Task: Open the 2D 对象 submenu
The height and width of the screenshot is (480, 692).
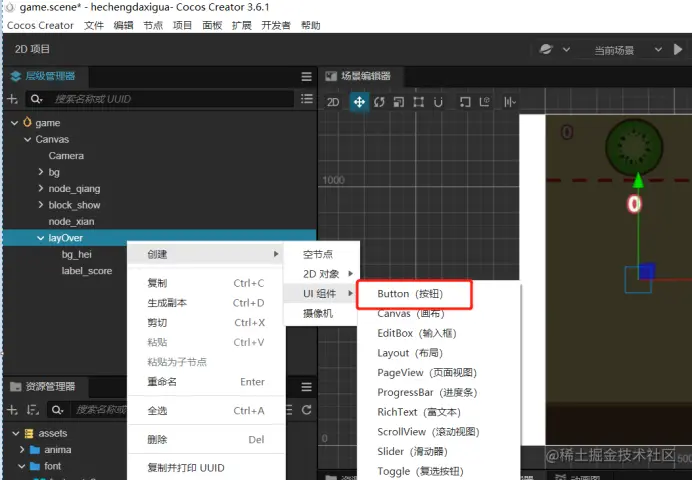Action: (x=322, y=274)
